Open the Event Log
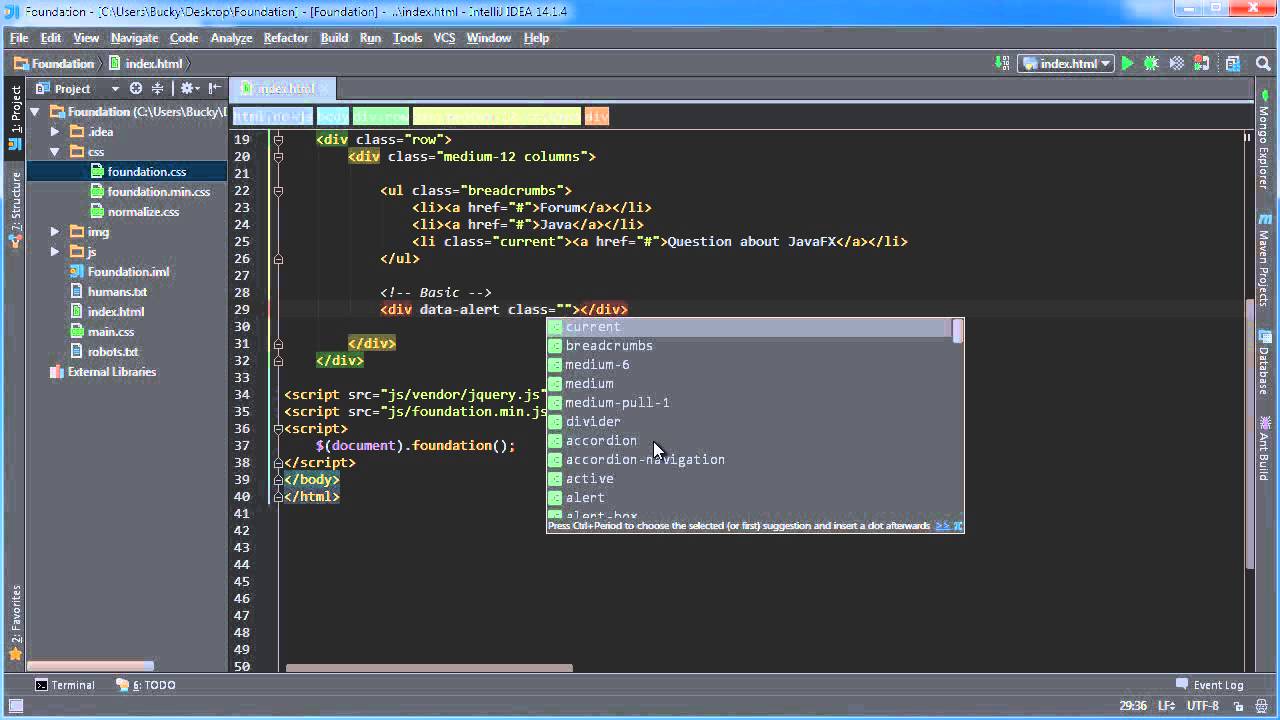 1209,685
